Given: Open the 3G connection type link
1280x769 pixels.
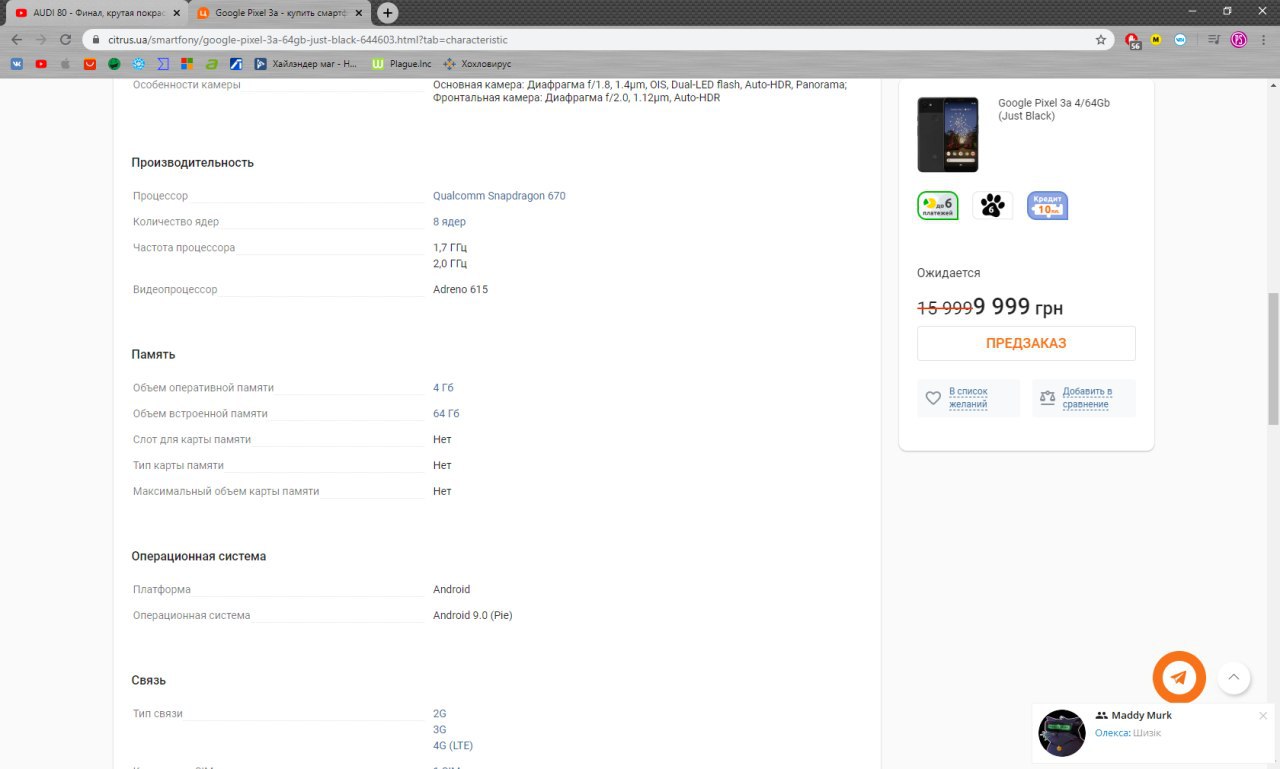Looking at the screenshot, I should point(440,730).
